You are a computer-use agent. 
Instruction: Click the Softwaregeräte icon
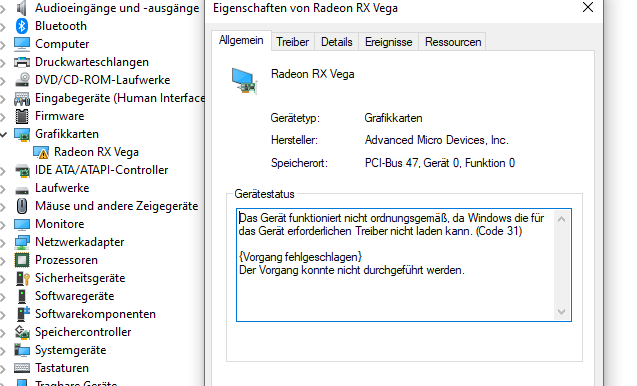pos(22,296)
